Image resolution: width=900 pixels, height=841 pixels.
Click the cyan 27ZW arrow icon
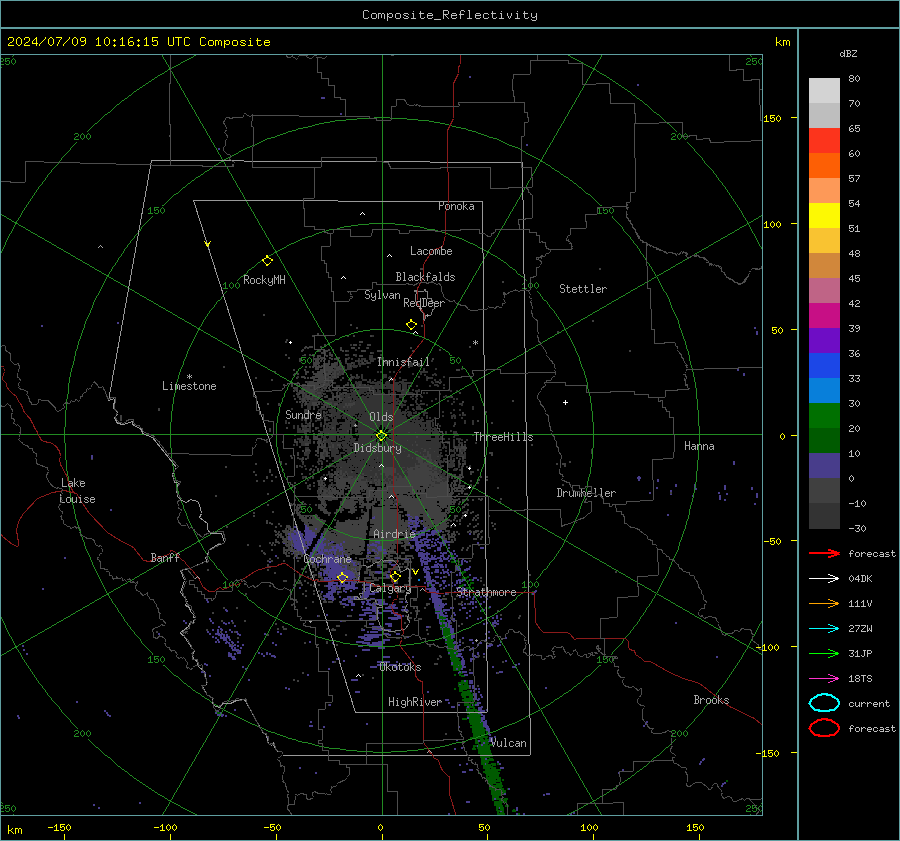pos(824,629)
